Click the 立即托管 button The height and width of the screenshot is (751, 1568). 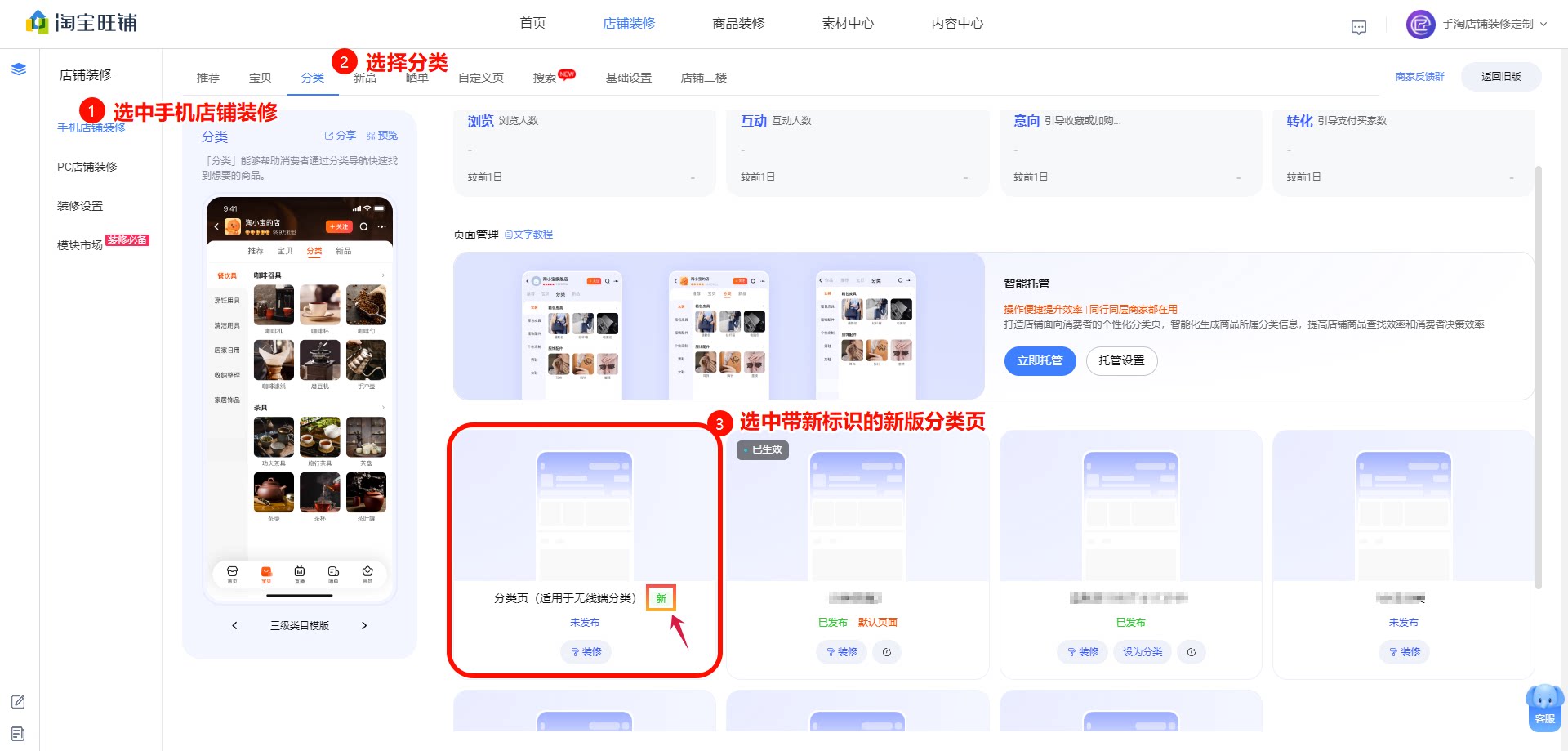pyautogui.click(x=1040, y=361)
